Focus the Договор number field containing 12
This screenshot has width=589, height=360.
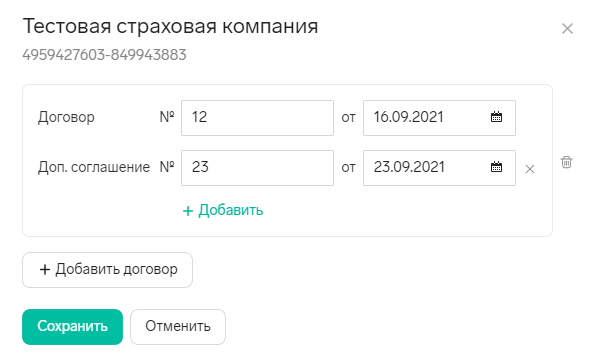(257, 118)
